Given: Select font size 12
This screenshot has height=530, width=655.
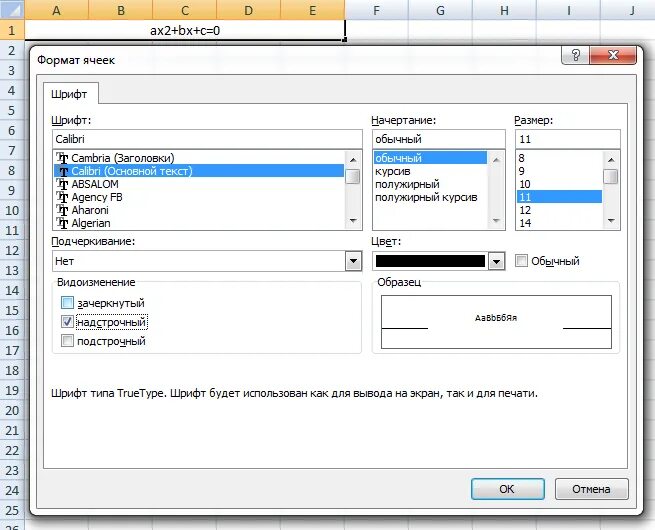Looking at the screenshot, I should pos(559,210).
